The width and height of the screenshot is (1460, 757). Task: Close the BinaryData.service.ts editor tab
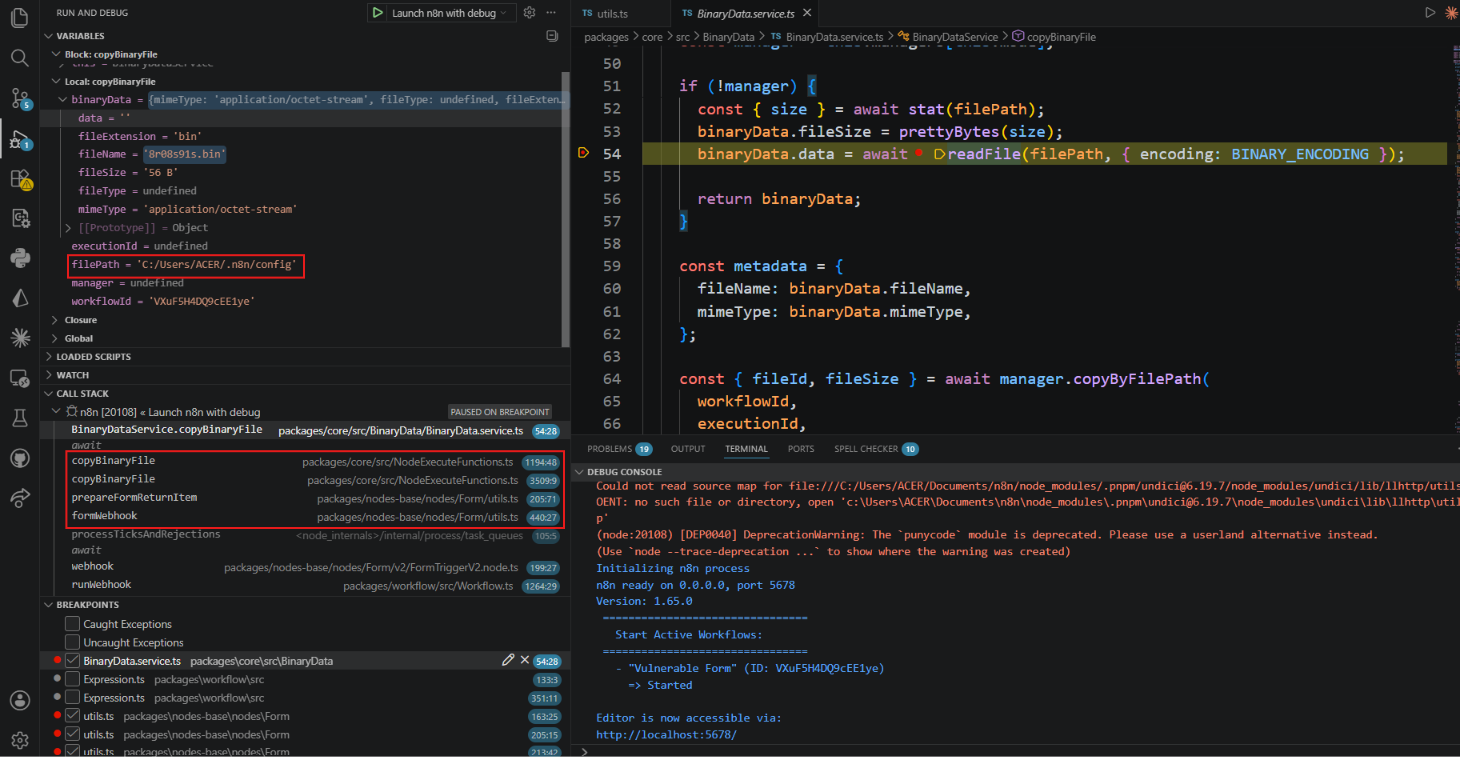pos(806,14)
